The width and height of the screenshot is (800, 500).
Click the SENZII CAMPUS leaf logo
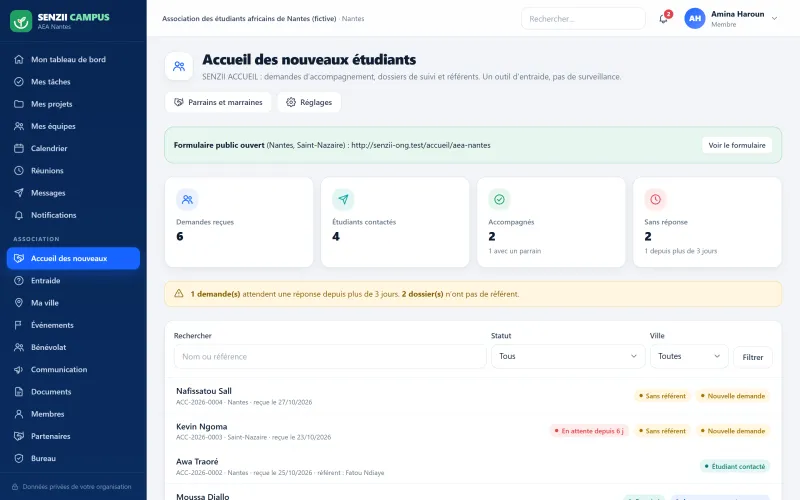[x=21, y=21]
